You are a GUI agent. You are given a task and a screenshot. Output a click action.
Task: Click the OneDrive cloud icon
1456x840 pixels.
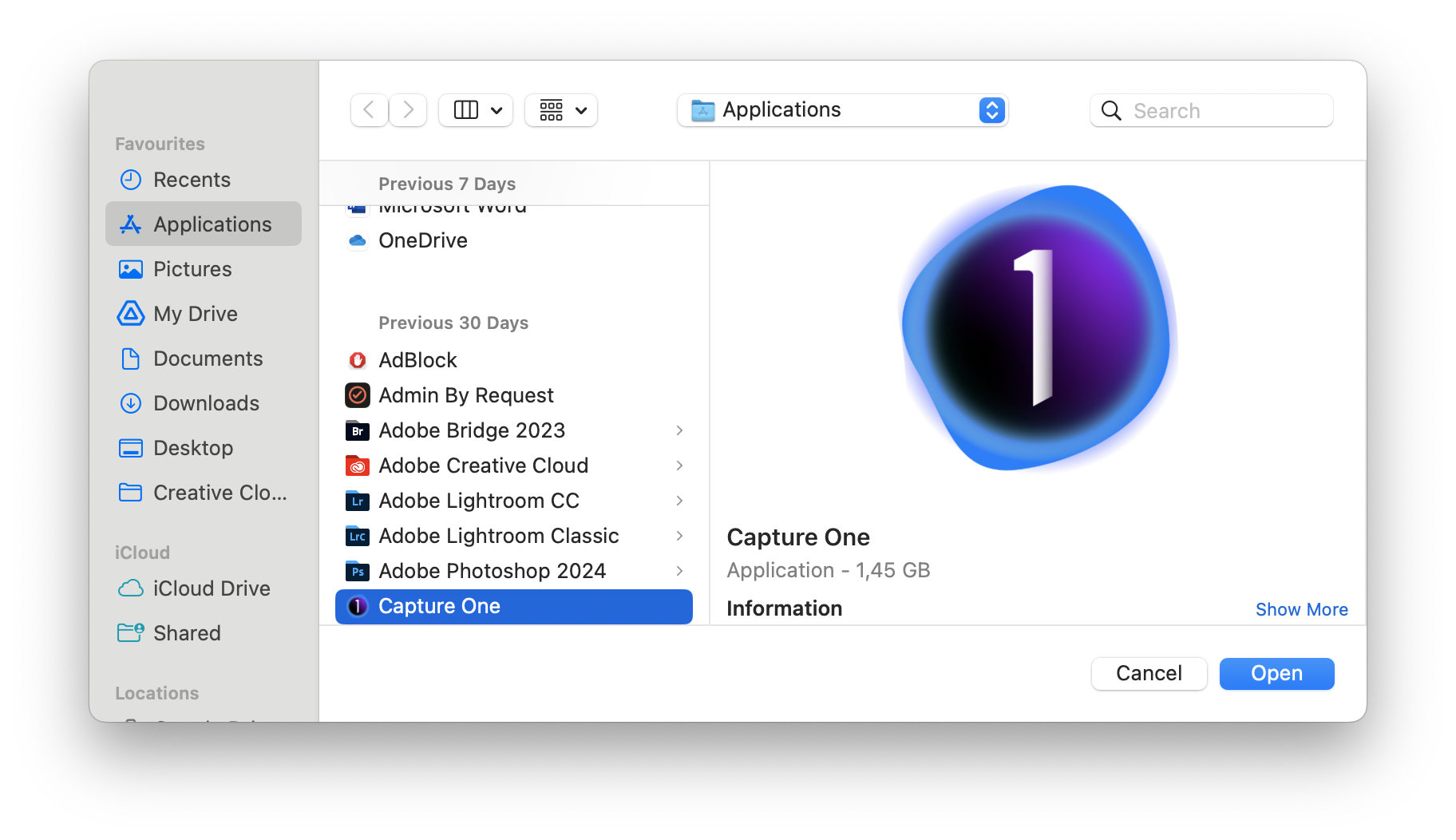point(357,240)
